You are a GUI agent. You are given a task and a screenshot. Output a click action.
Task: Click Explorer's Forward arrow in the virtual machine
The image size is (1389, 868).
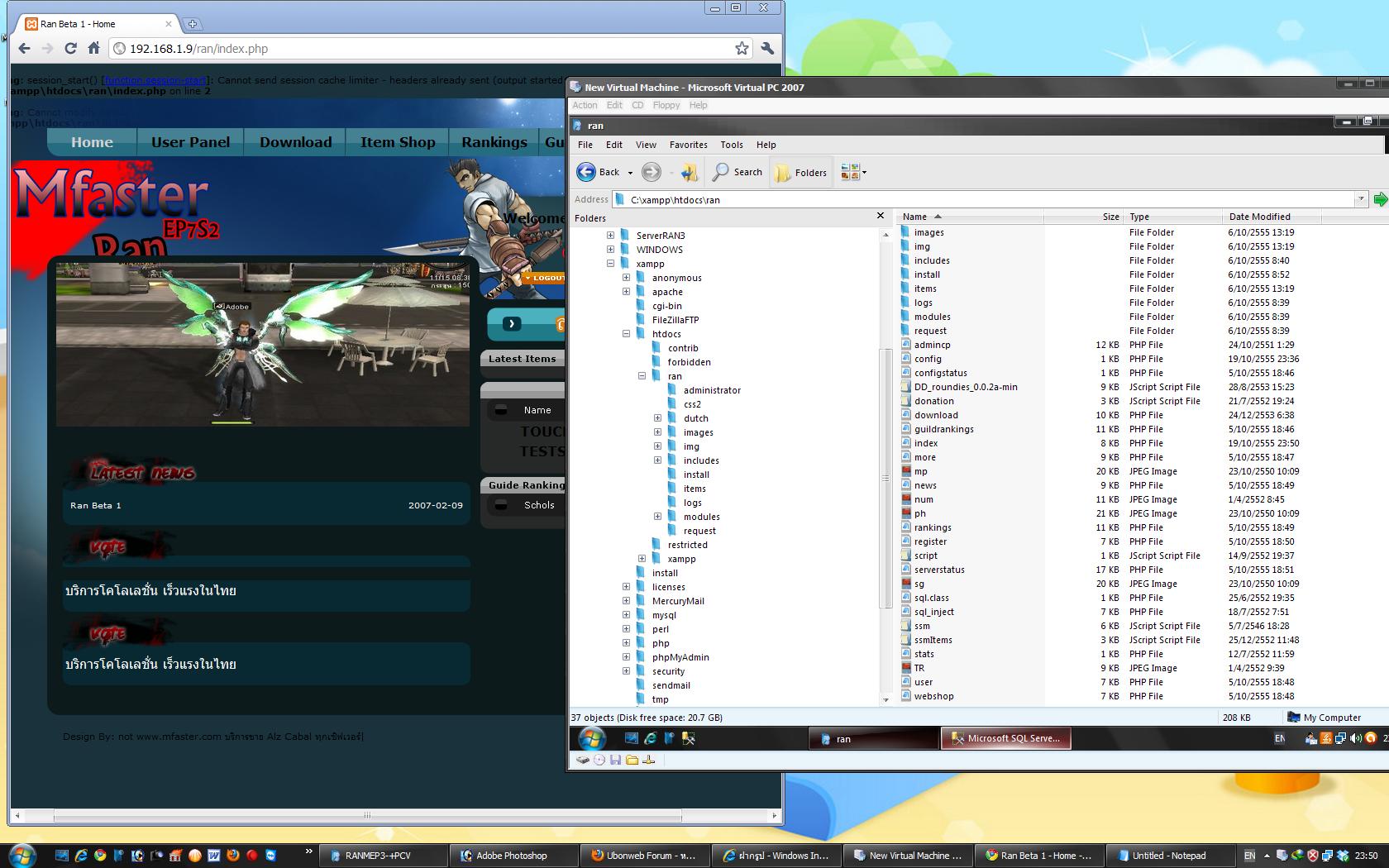tap(652, 172)
